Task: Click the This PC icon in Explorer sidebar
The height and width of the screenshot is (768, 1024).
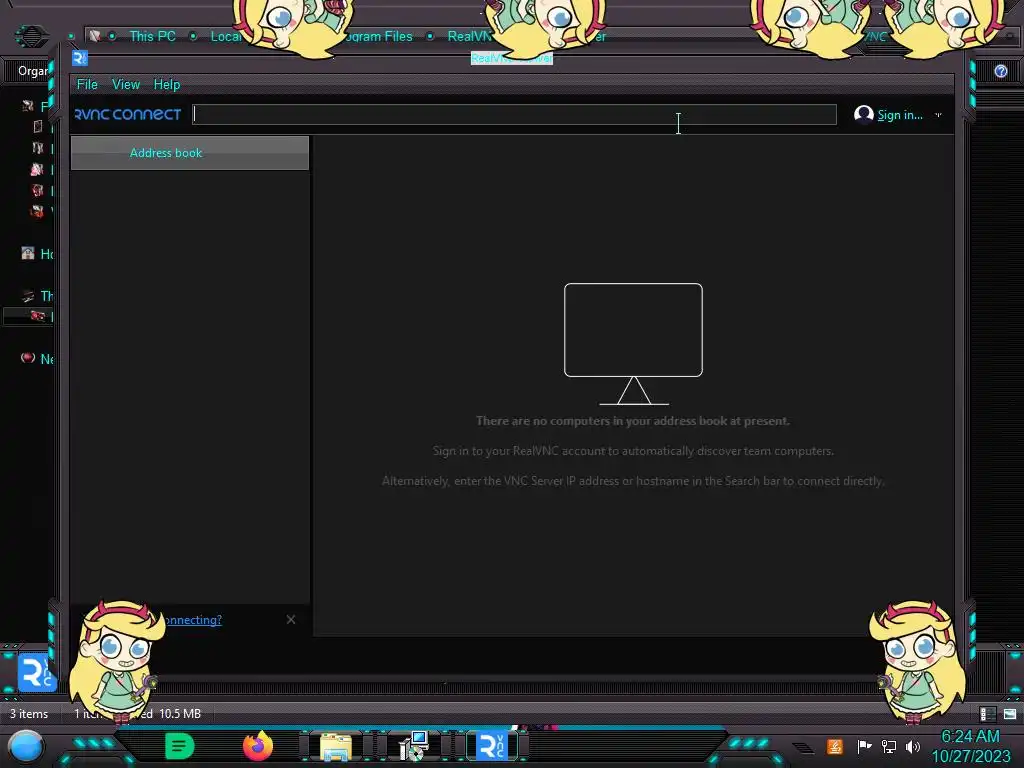Action: (x=27, y=296)
